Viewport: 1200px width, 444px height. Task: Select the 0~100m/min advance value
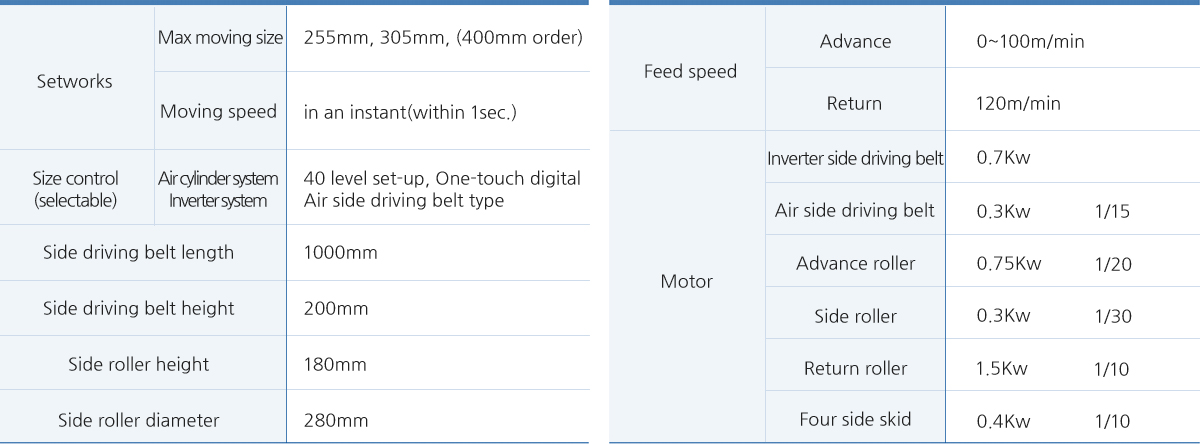1030,42
